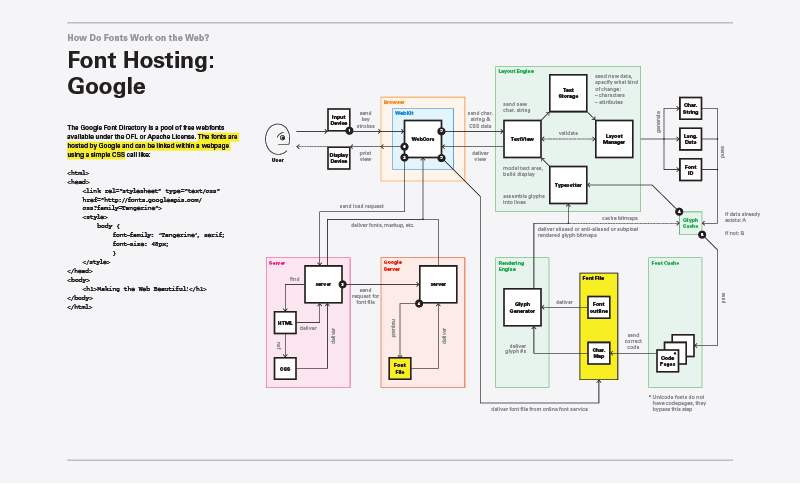800x484 pixels.
Task: Select the TextView box
Action: pos(522,139)
